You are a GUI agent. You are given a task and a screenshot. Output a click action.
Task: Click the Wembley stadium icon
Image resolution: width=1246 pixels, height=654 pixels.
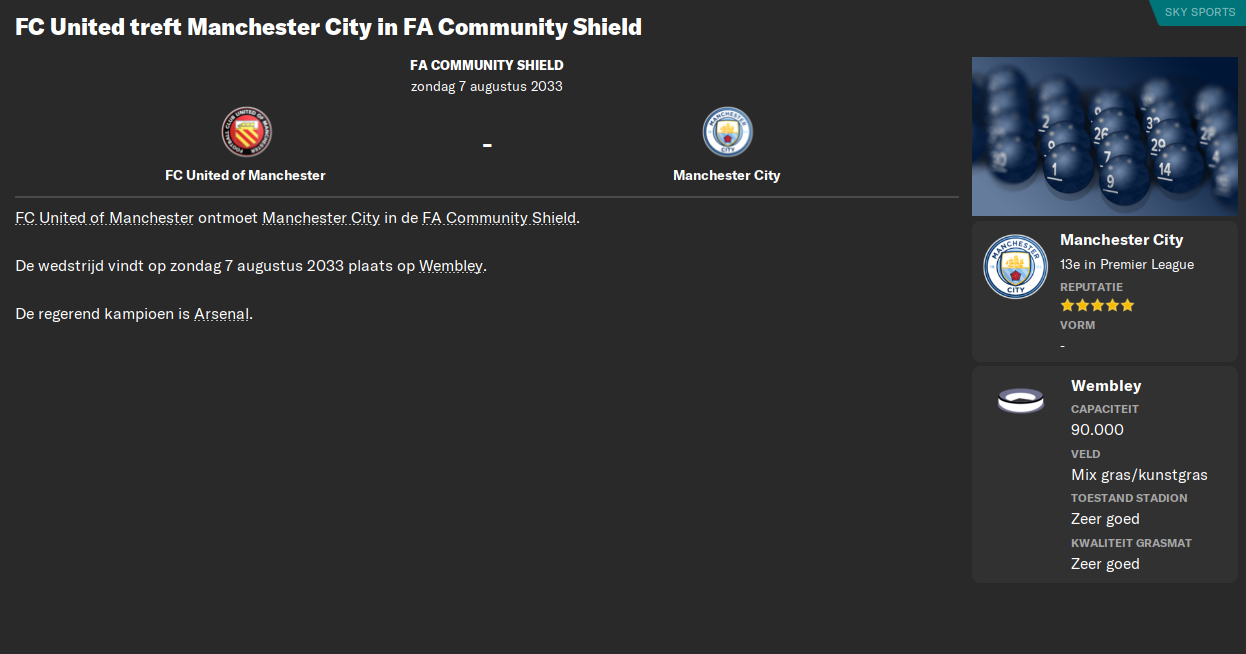point(1020,399)
